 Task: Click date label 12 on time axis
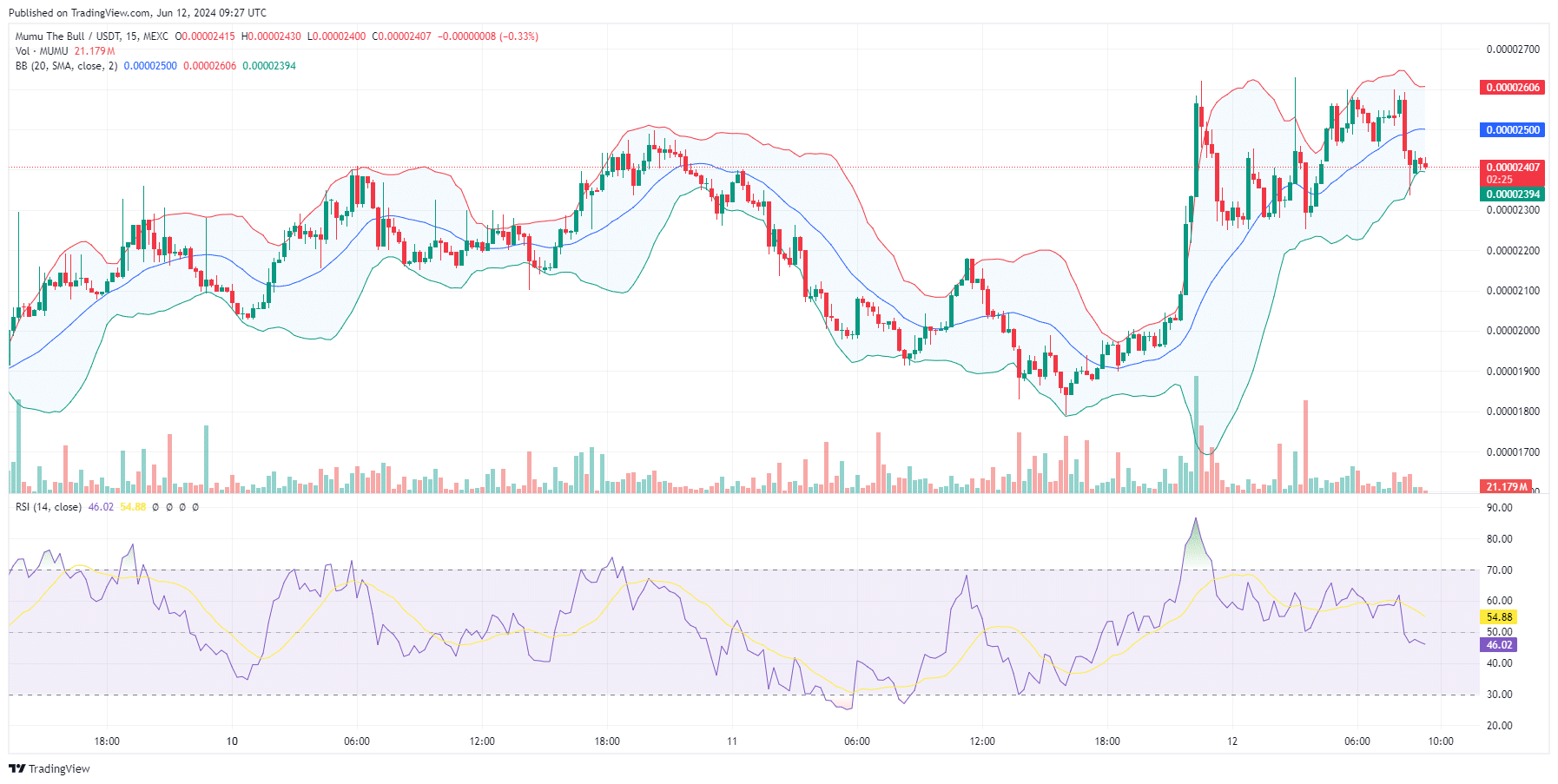[1232, 741]
